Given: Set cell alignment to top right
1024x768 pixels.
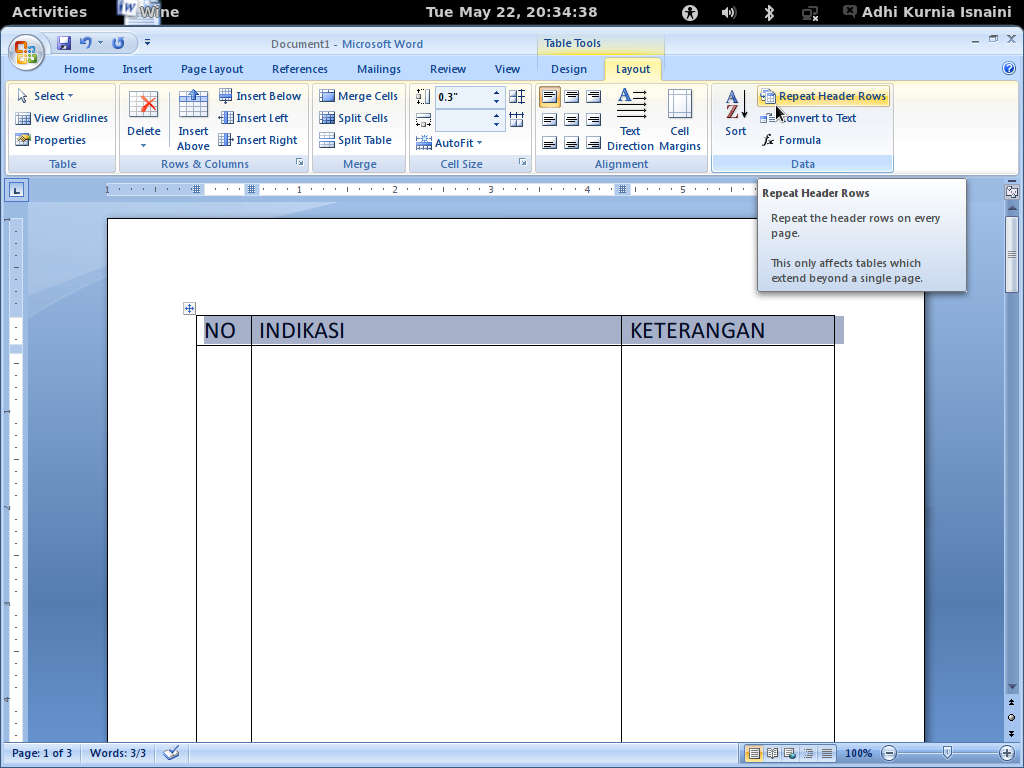Looking at the screenshot, I should pyautogui.click(x=593, y=97).
